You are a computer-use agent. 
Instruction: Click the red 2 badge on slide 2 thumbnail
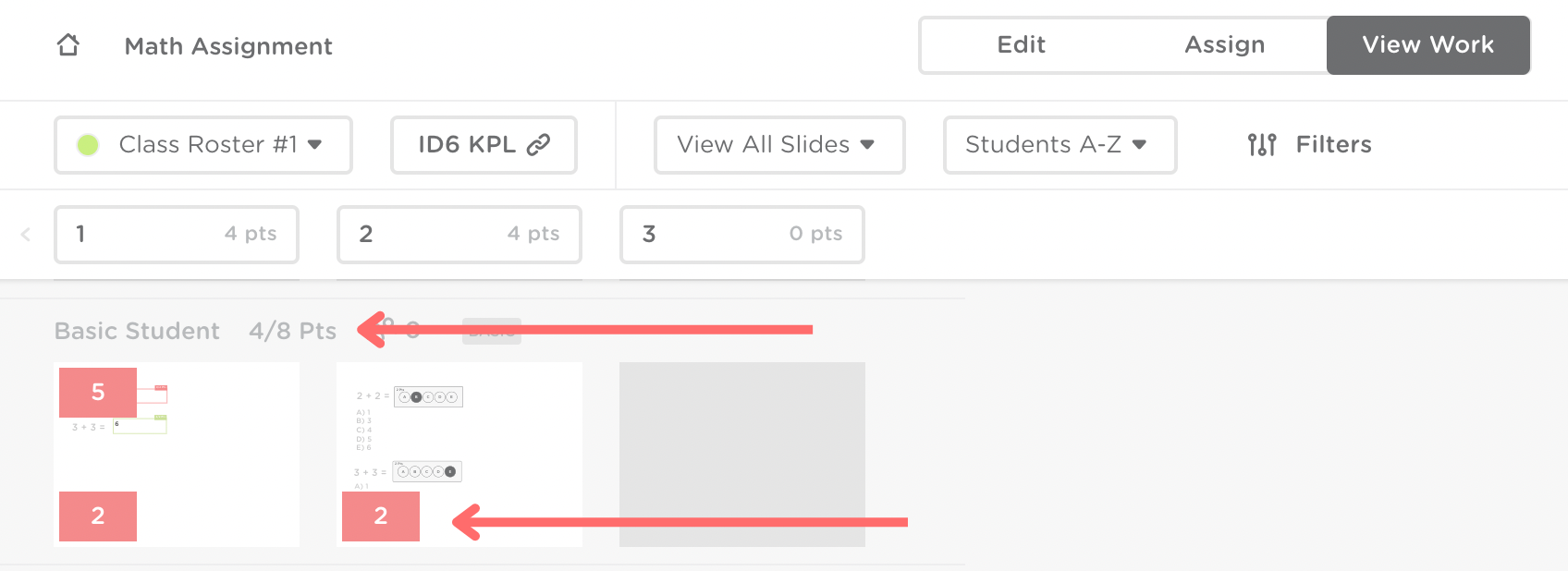click(x=381, y=516)
